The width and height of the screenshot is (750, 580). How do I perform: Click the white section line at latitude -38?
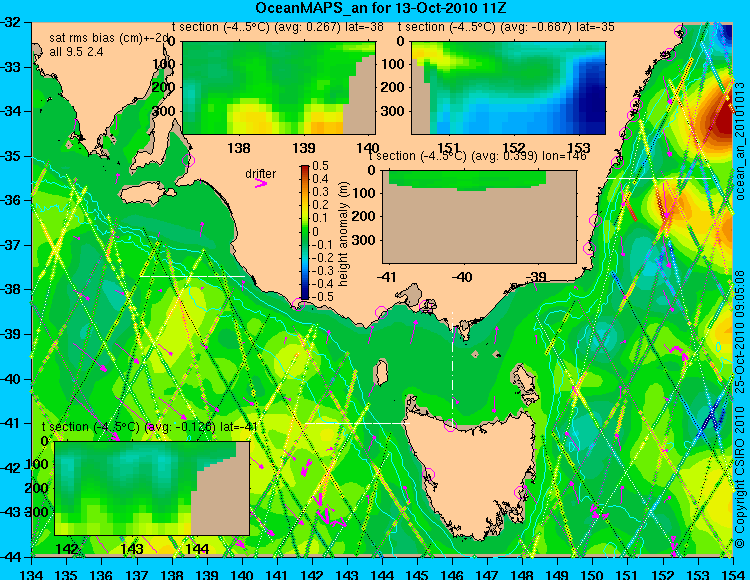click(x=192, y=276)
